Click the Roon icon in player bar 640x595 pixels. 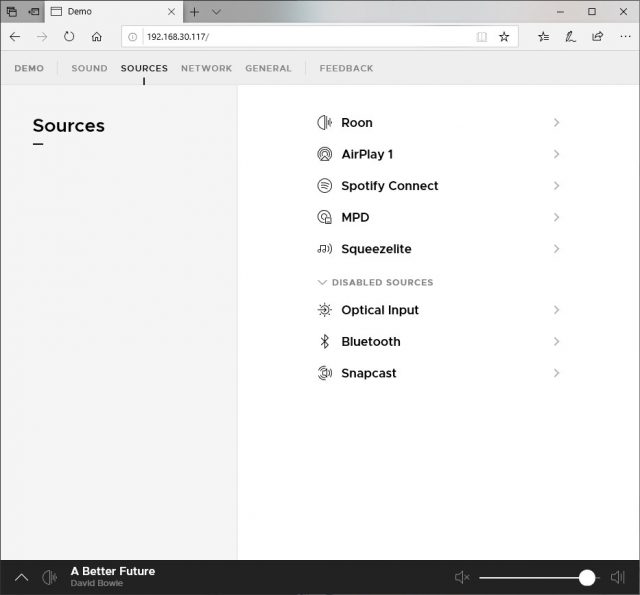(50, 577)
